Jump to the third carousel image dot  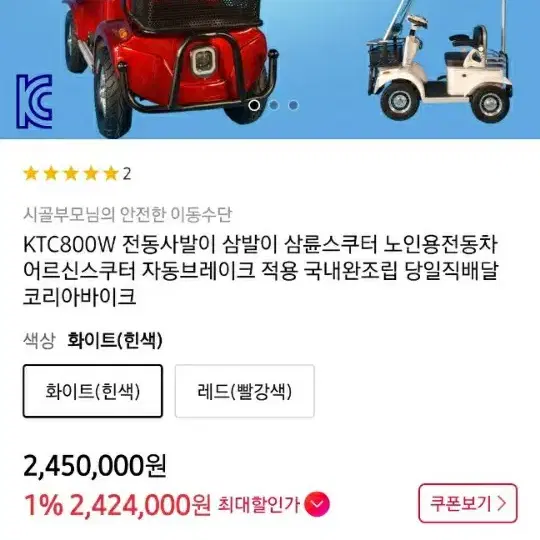pyautogui.click(x=293, y=105)
